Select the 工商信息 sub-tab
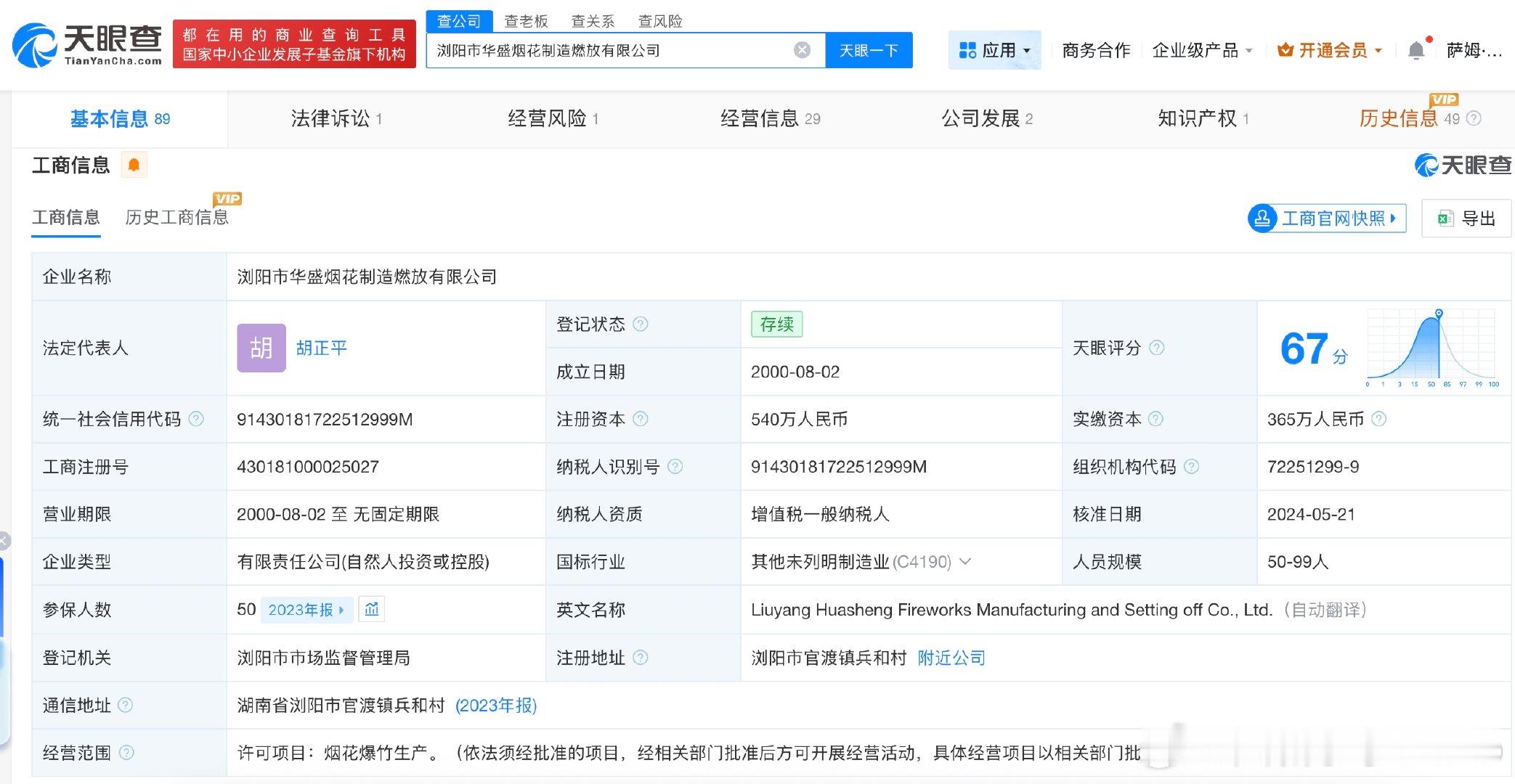This screenshot has width=1515, height=784. pos(66,217)
